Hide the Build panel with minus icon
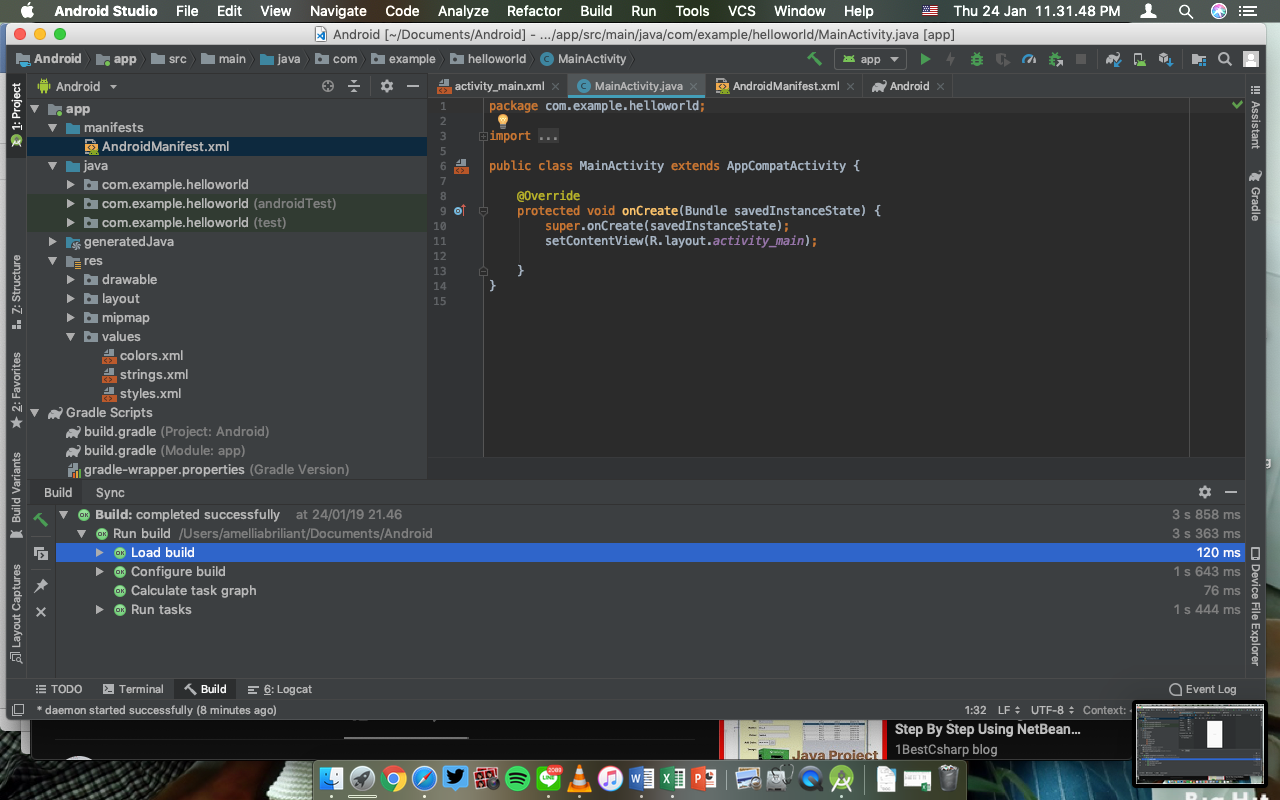This screenshot has width=1280, height=800. coord(1231,492)
